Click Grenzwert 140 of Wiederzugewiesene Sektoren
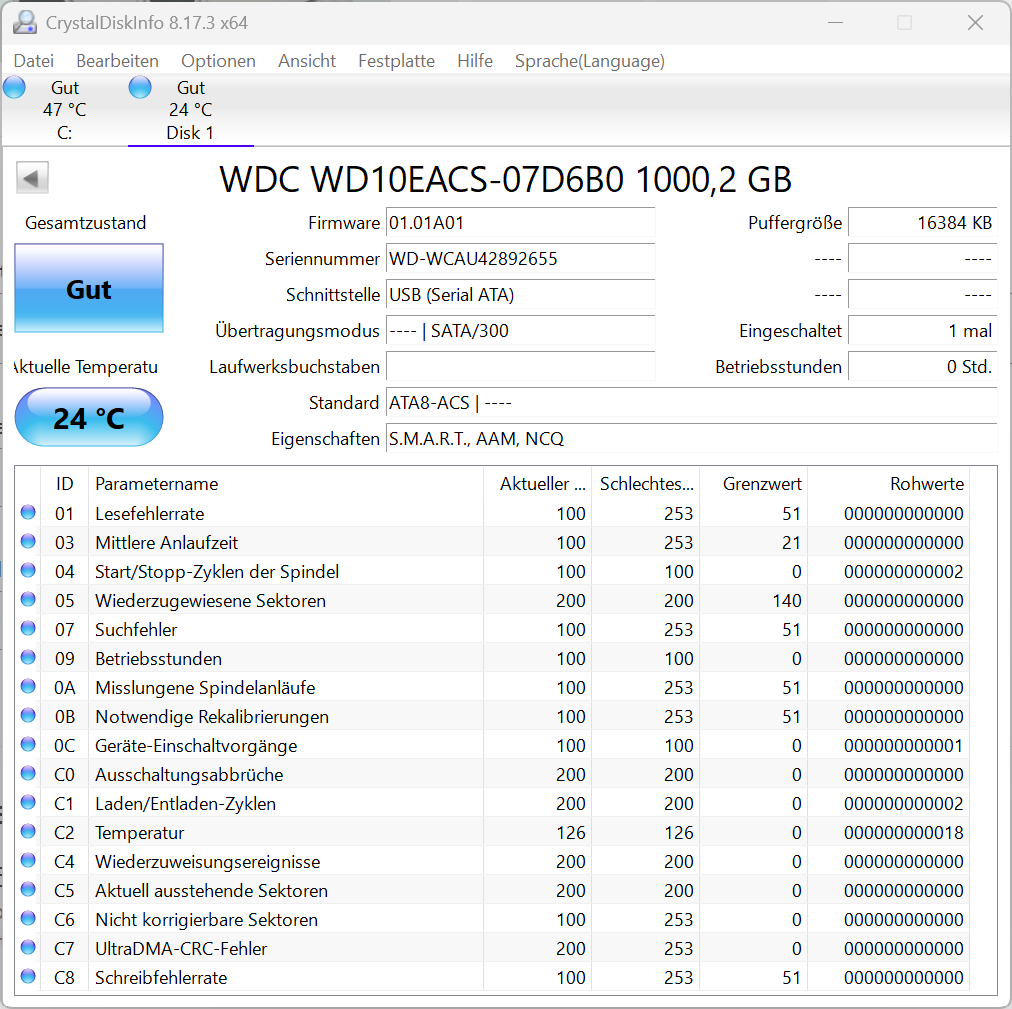This screenshot has width=1012, height=1009. pos(787,601)
